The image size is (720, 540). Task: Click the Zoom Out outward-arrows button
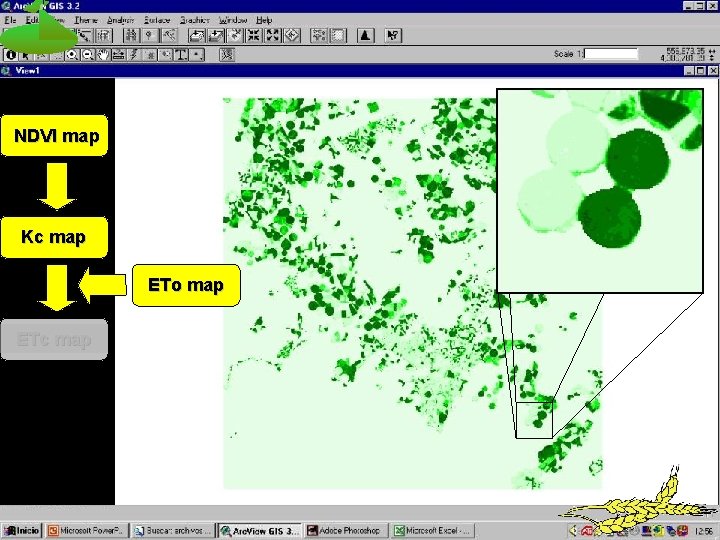(273, 35)
